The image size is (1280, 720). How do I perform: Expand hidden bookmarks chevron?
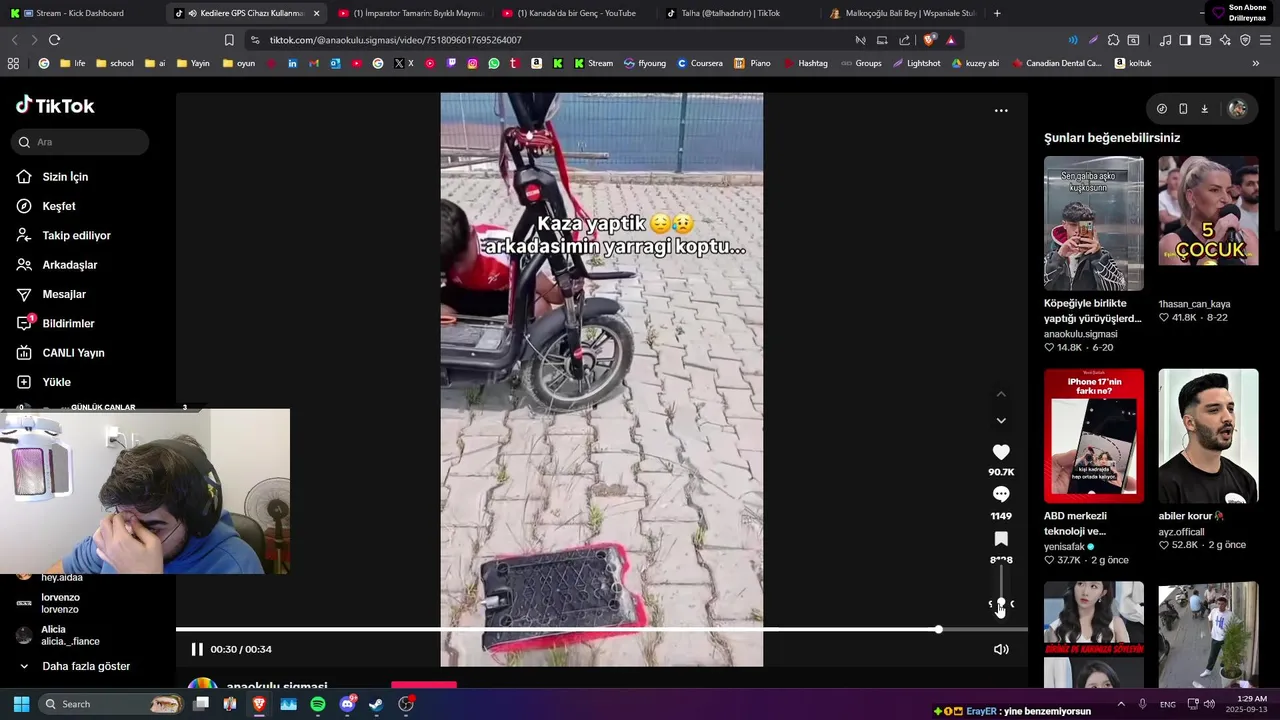click(x=1256, y=63)
